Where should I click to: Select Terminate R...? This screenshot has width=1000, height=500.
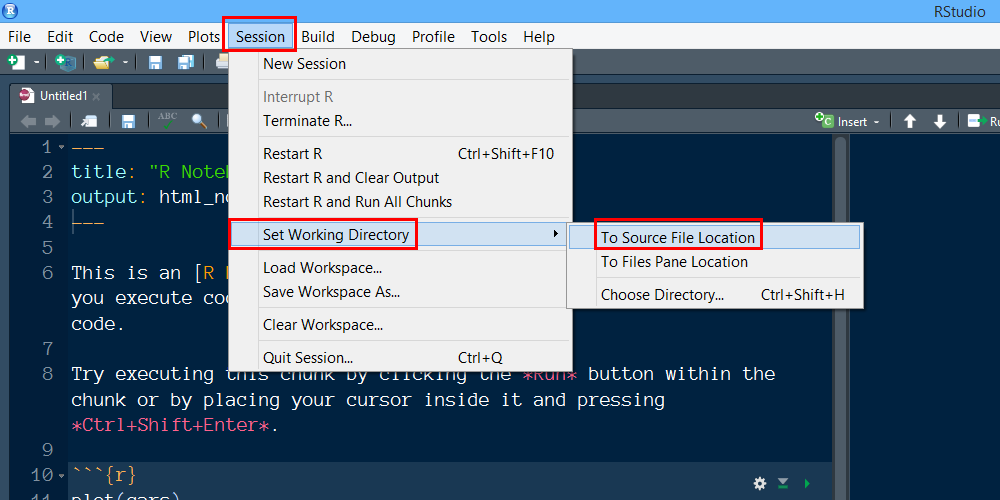pos(400,121)
